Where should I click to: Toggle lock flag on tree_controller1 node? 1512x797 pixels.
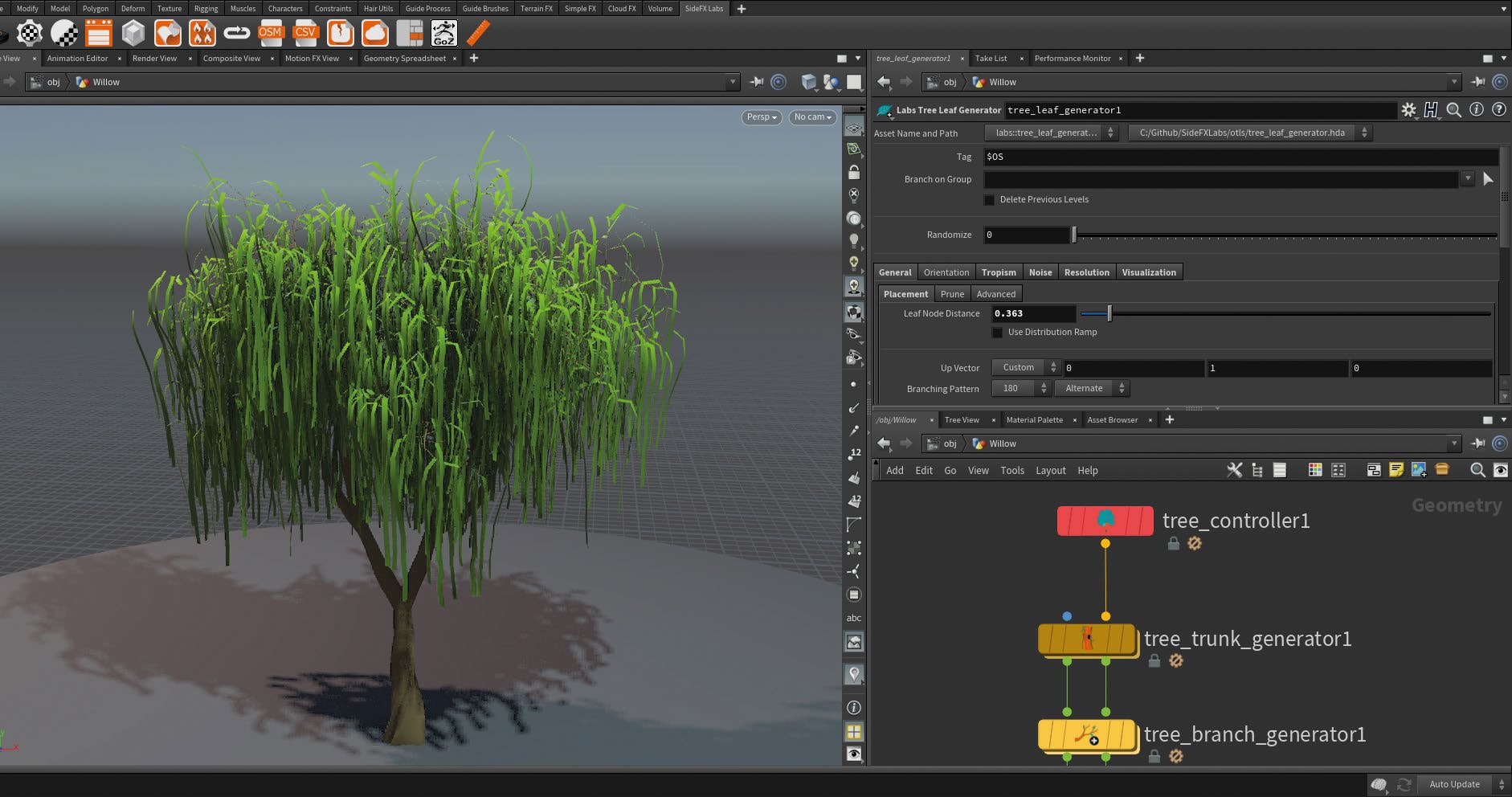click(1174, 544)
